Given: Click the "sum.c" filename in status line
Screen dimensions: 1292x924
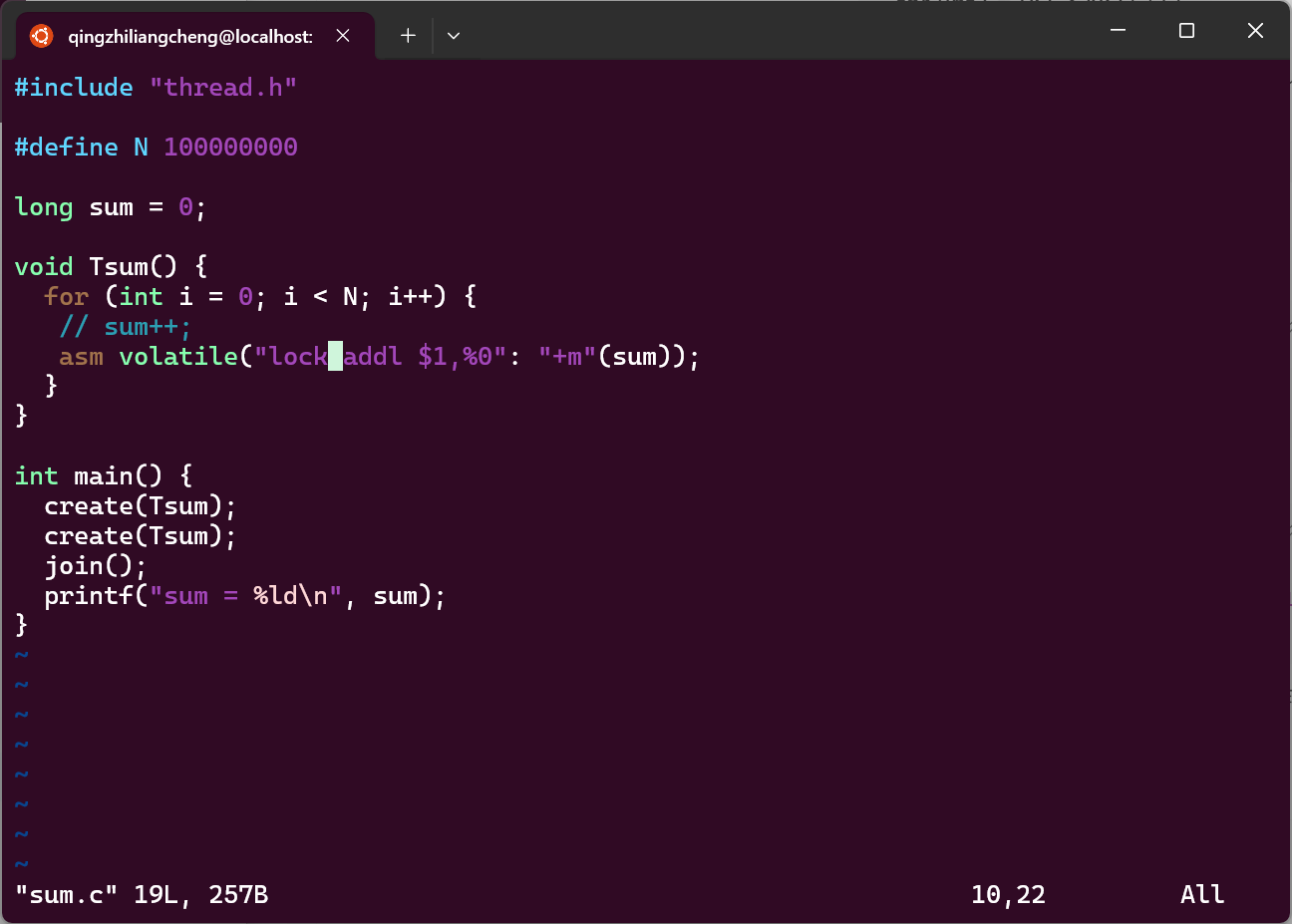Looking at the screenshot, I should point(66,895).
